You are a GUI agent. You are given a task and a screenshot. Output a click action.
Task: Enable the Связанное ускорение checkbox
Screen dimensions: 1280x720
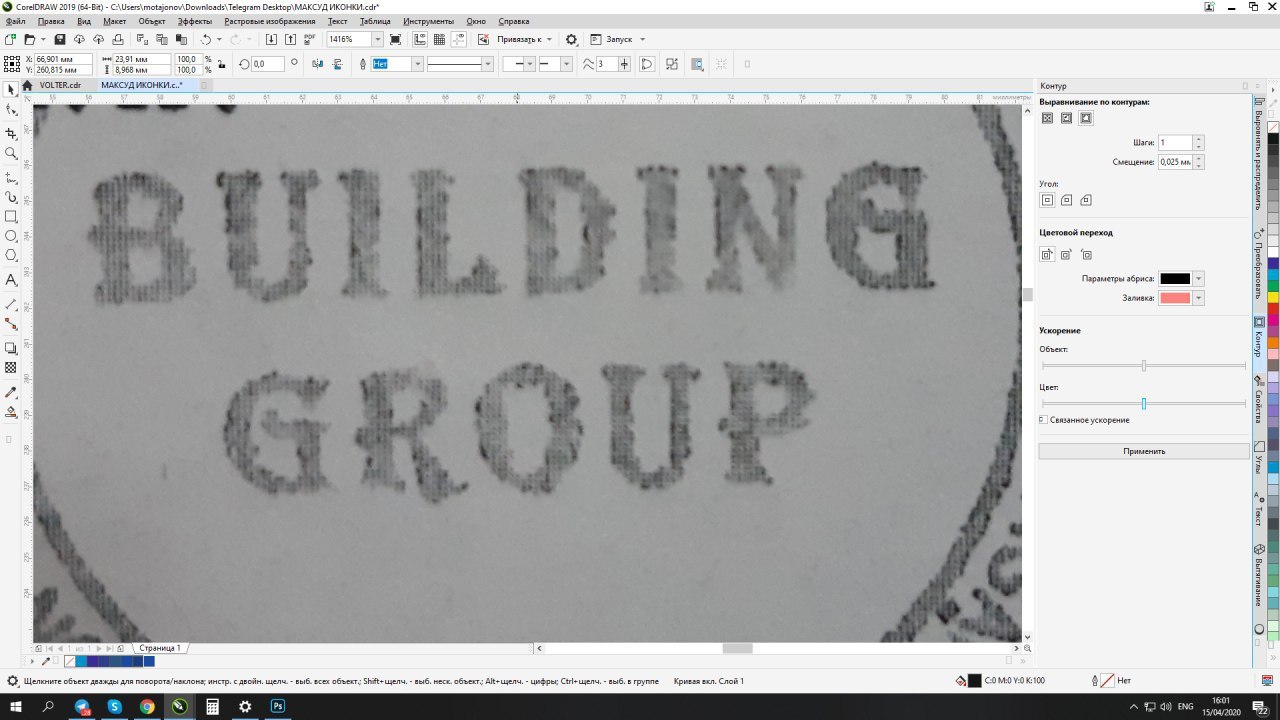point(1043,420)
